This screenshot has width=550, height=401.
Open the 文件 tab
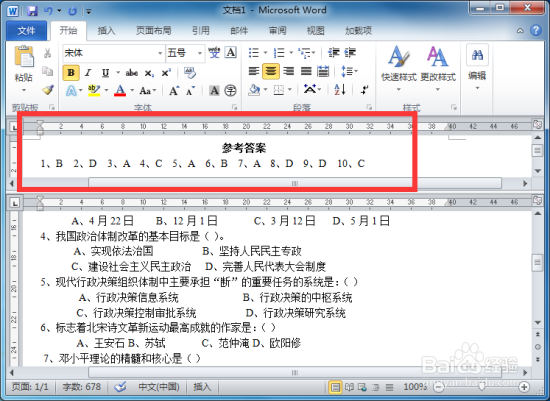[x=27, y=31]
